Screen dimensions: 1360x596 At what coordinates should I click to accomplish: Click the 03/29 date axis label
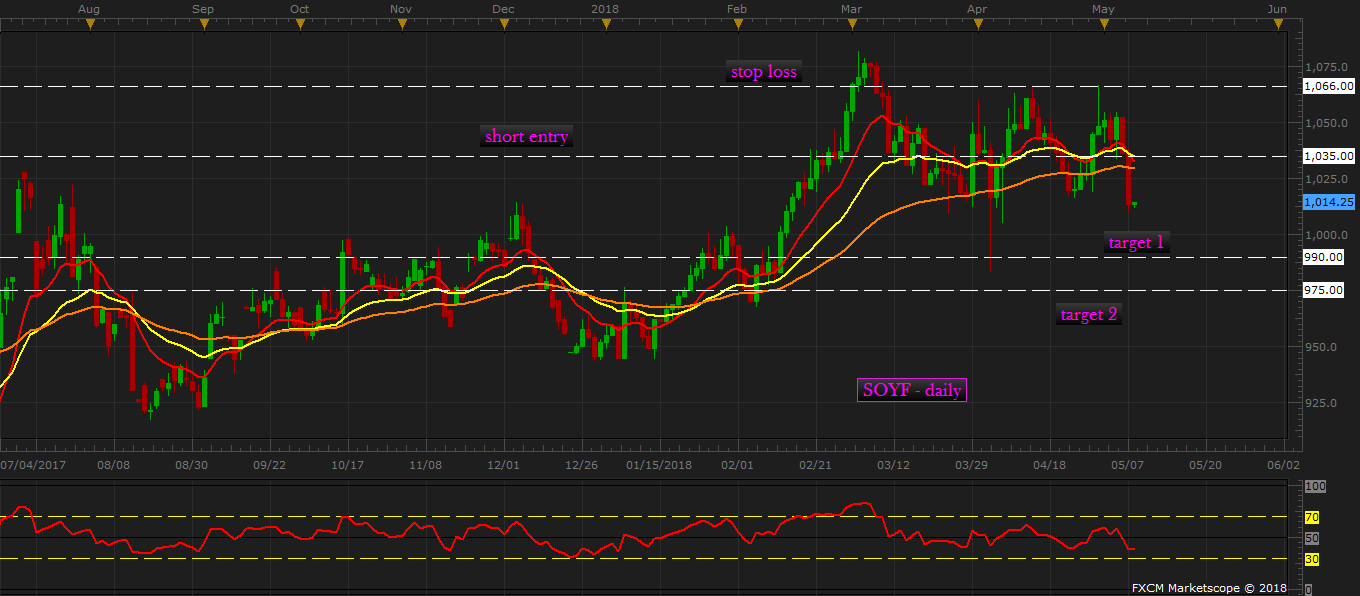click(971, 465)
